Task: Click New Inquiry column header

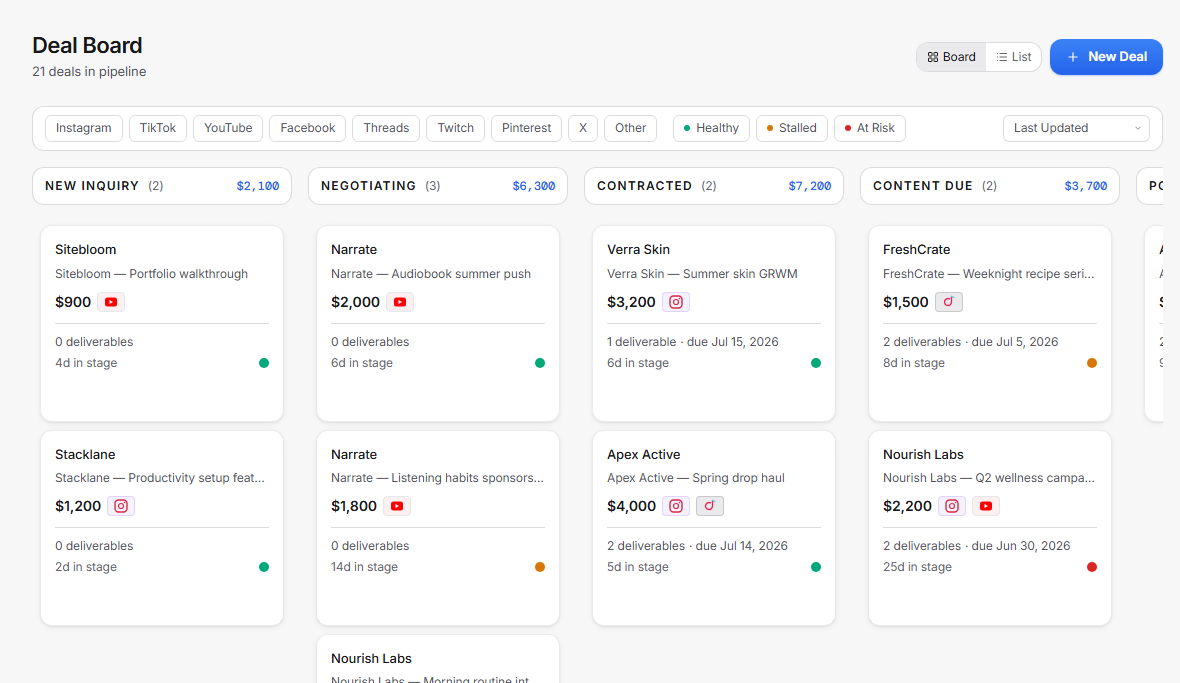Action: point(162,186)
